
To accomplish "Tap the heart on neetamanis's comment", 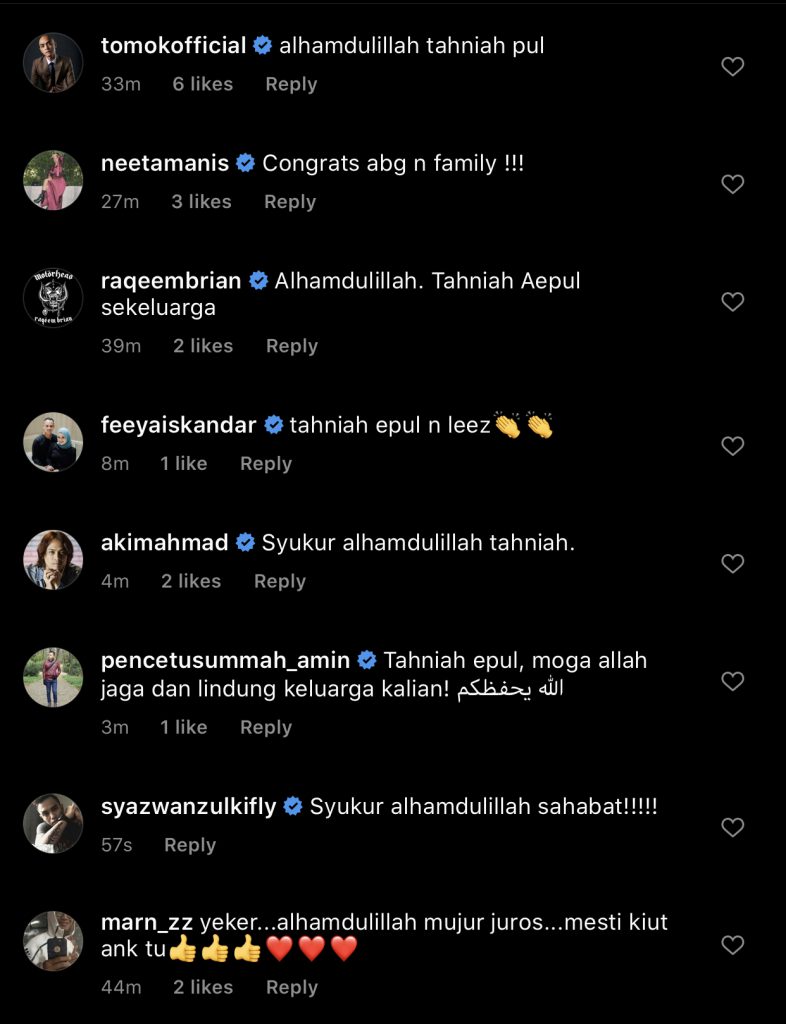I will 732,184.
